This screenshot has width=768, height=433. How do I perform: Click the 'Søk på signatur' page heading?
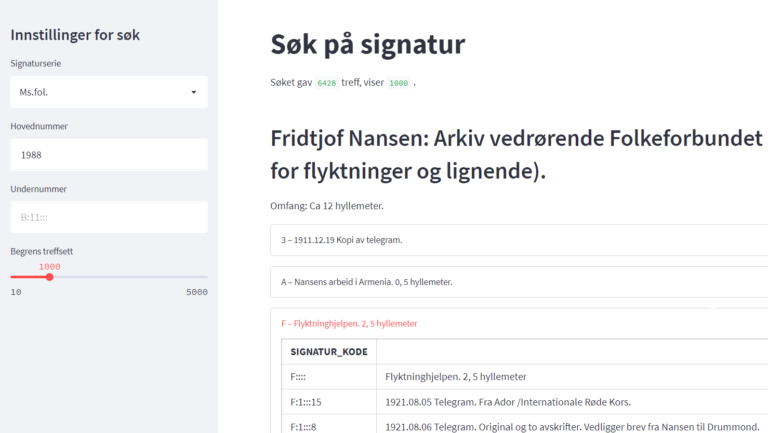368,44
